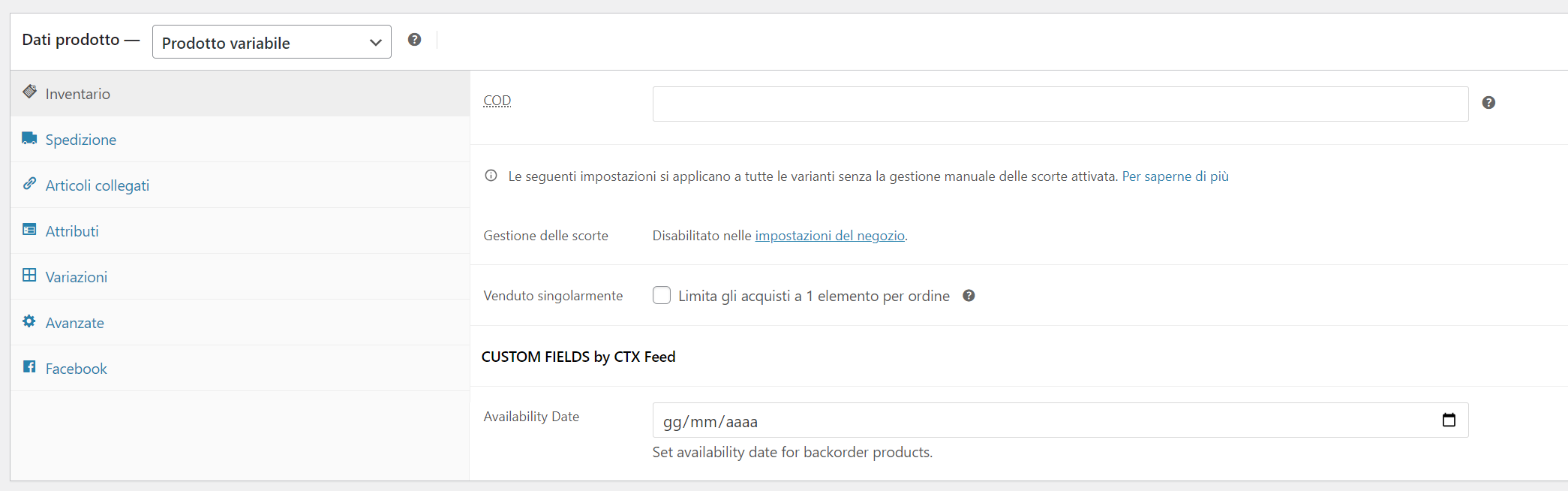Click the Spedizione truck icon
The height and width of the screenshot is (491, 1568).
[x=29, y=138]
